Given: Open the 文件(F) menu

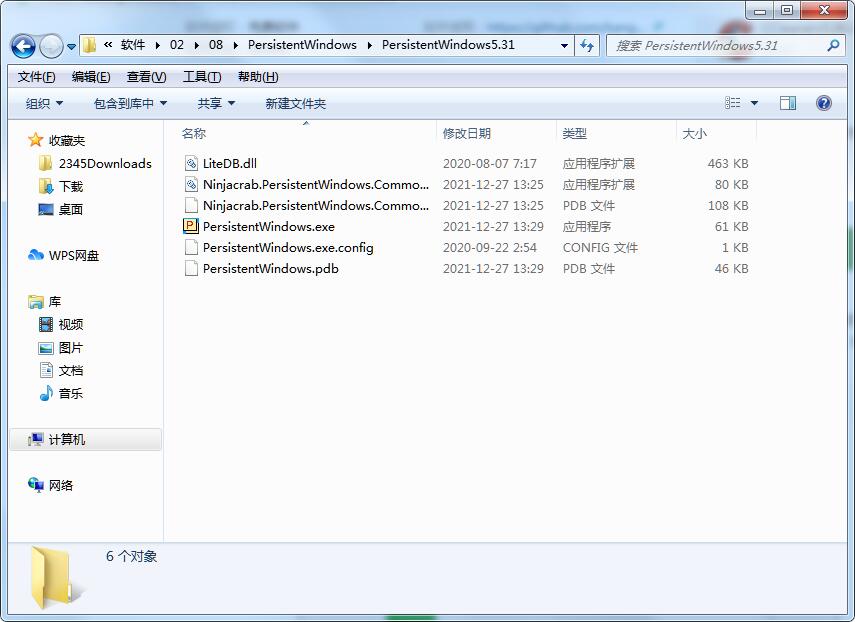Looking at the screenshot, I should coord(37,77).
